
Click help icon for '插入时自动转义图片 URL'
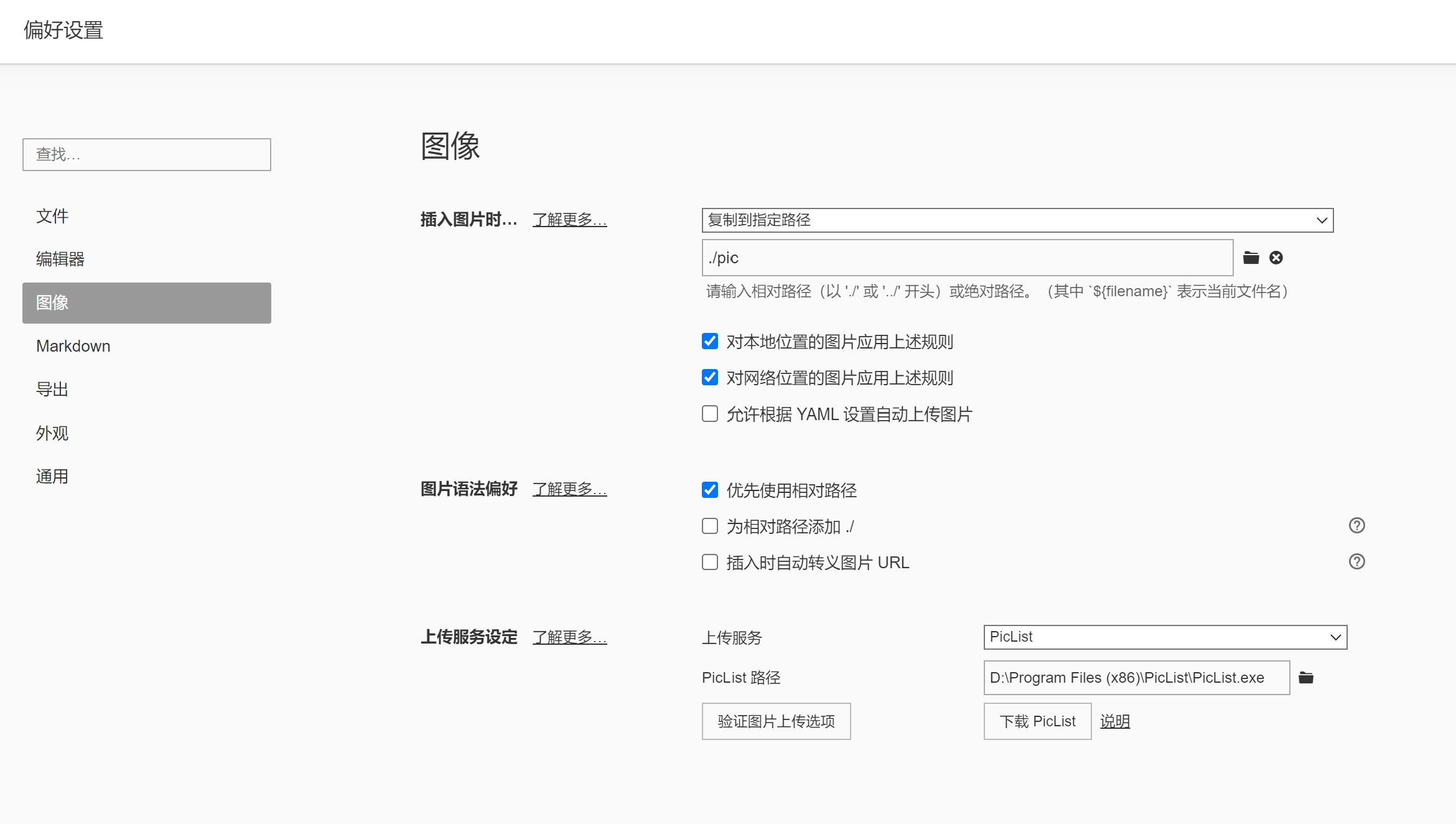[x=1356, y=562]
